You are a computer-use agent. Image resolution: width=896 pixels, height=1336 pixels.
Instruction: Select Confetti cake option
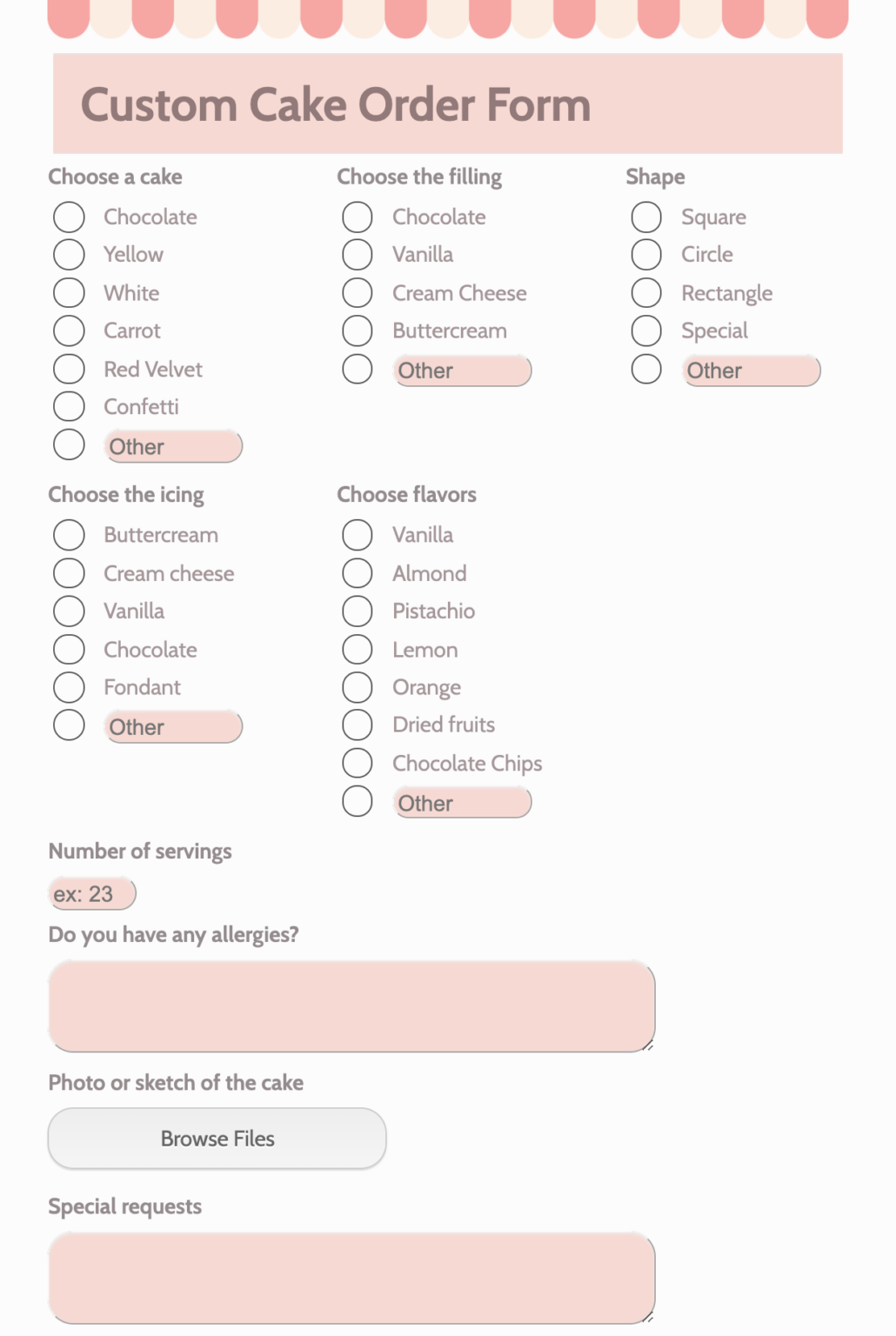(69, 406)
